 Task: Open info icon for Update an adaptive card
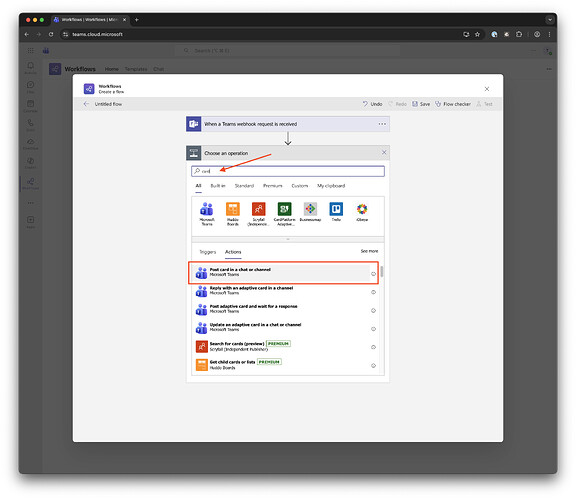tap(373, 329)
